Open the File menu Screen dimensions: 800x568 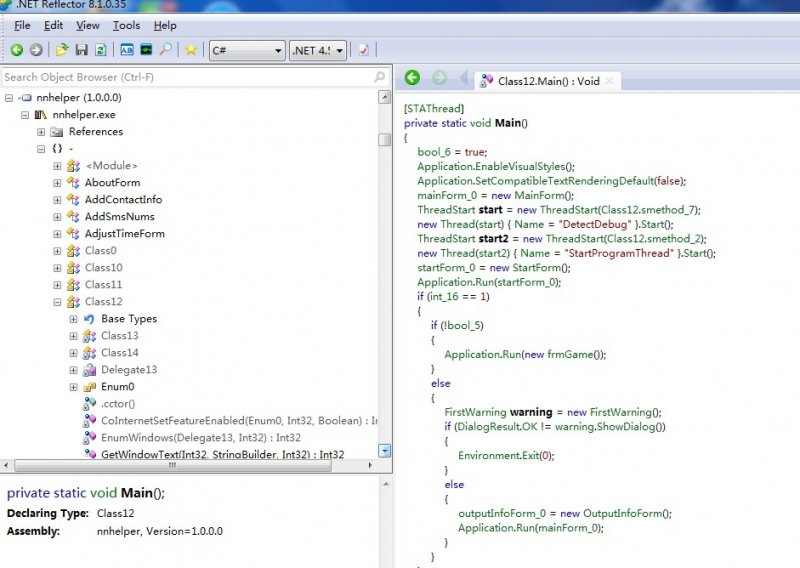22,26
